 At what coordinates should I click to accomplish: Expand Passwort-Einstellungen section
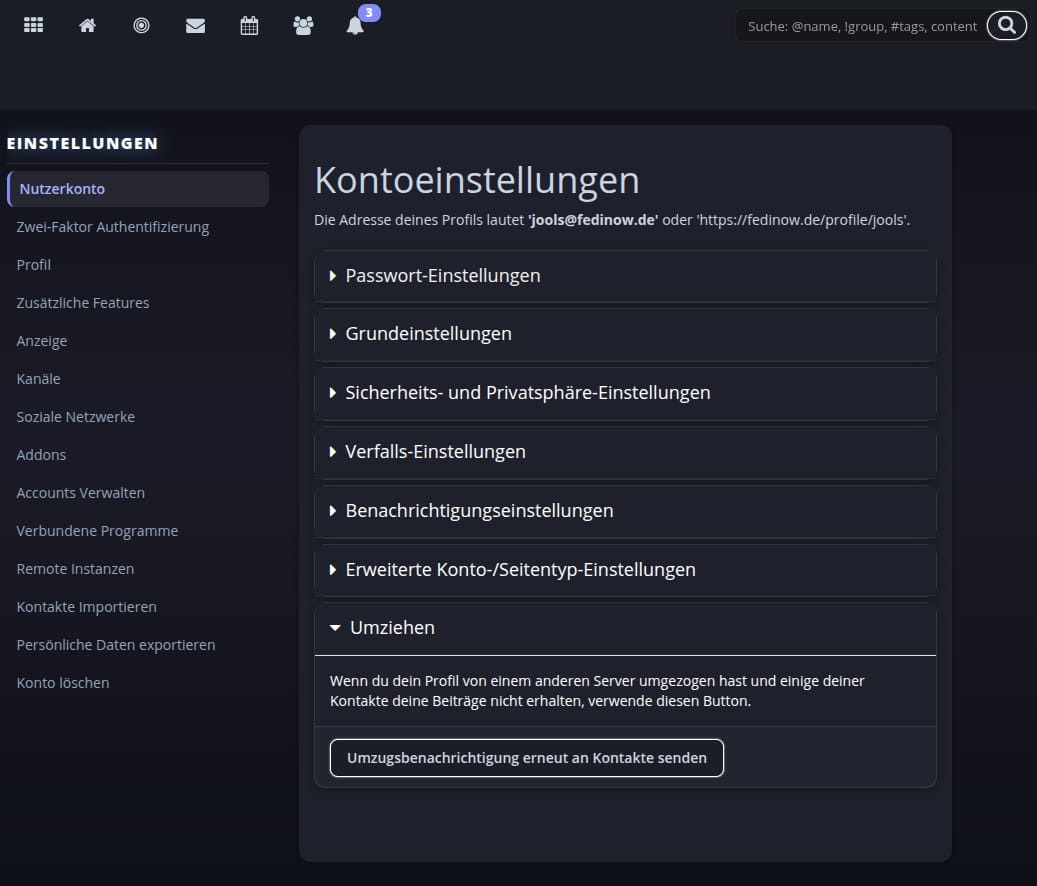tap(442, 276)
